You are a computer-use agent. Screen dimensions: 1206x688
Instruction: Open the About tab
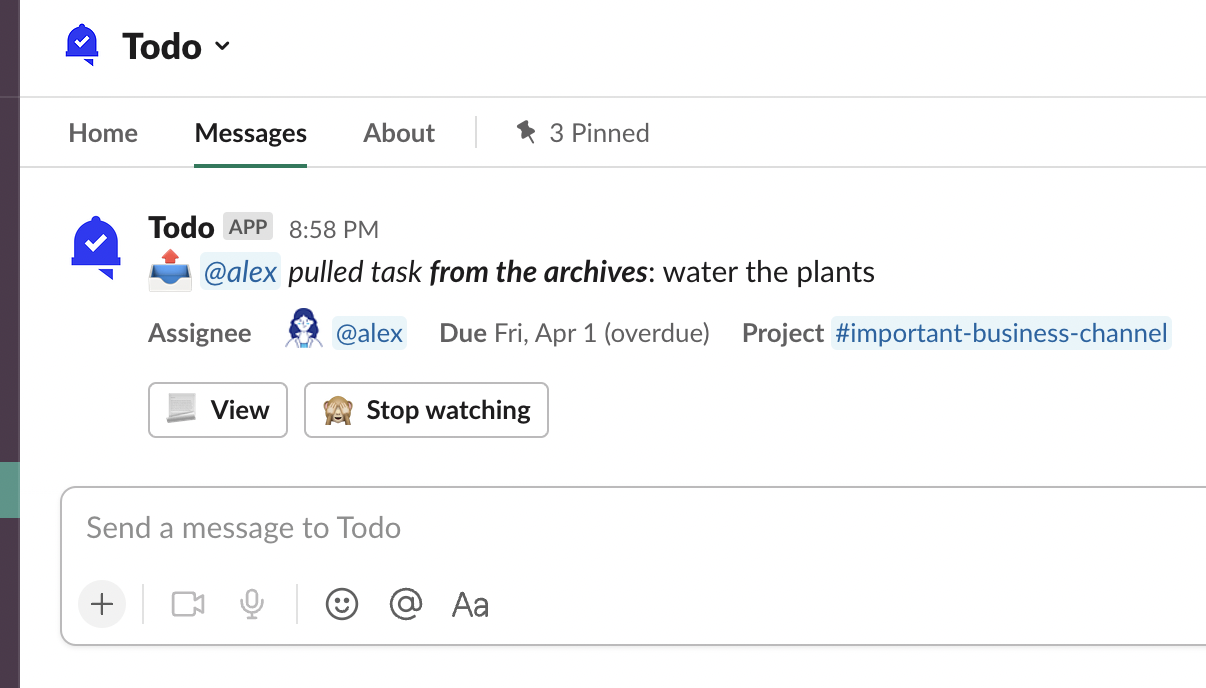tap(399, 133)
